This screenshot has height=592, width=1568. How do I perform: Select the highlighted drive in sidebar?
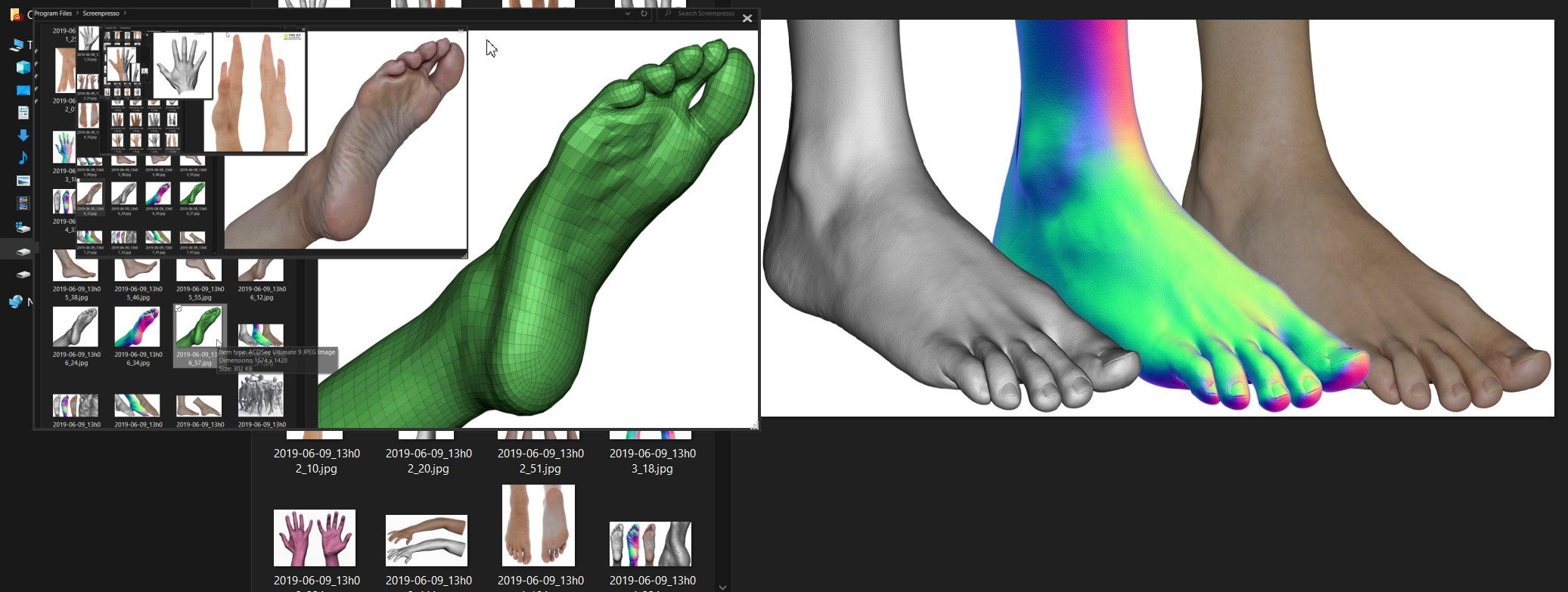23,251
